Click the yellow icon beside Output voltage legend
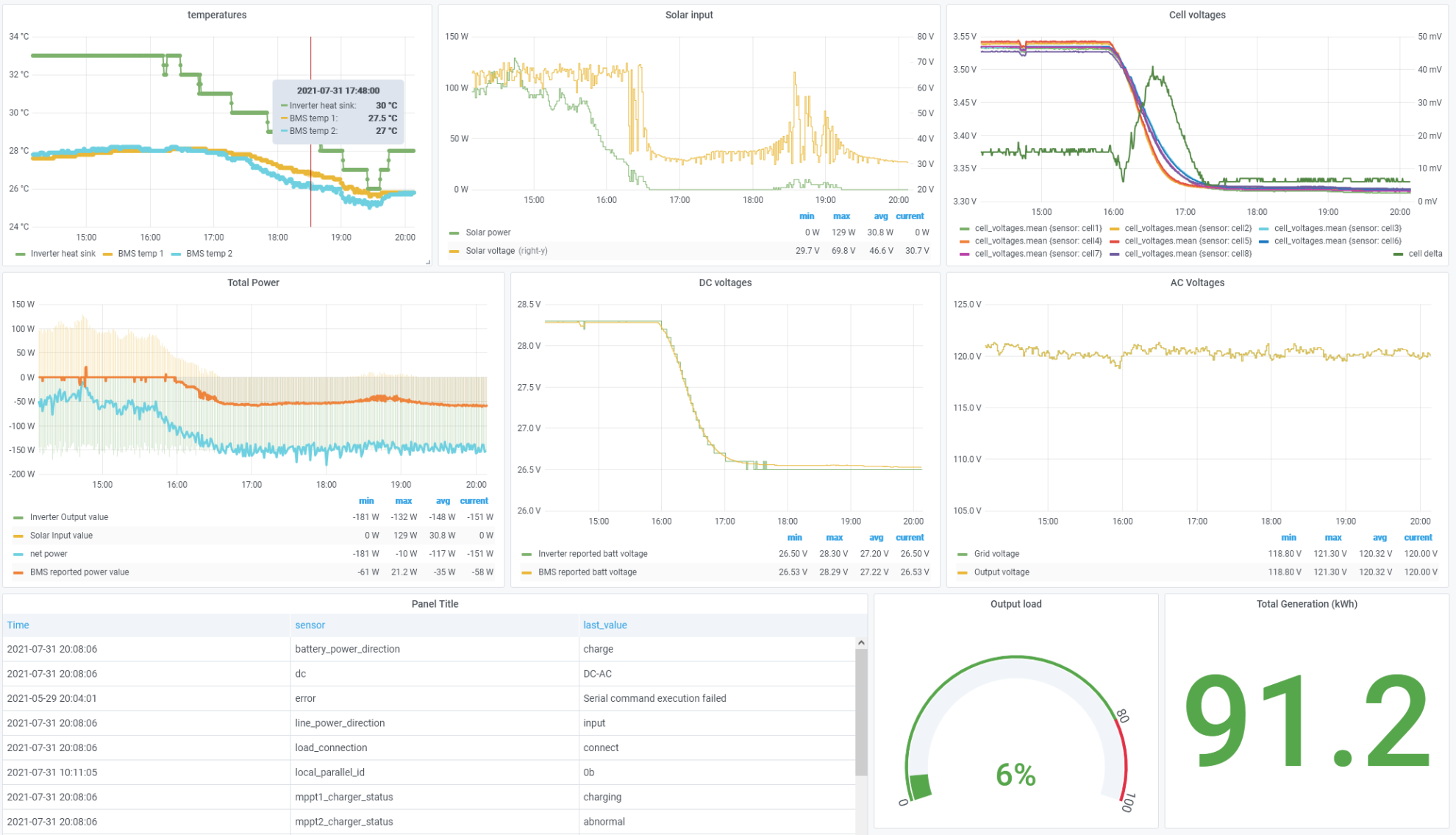This screenshot has height=835, width=1456. point(964,572)
